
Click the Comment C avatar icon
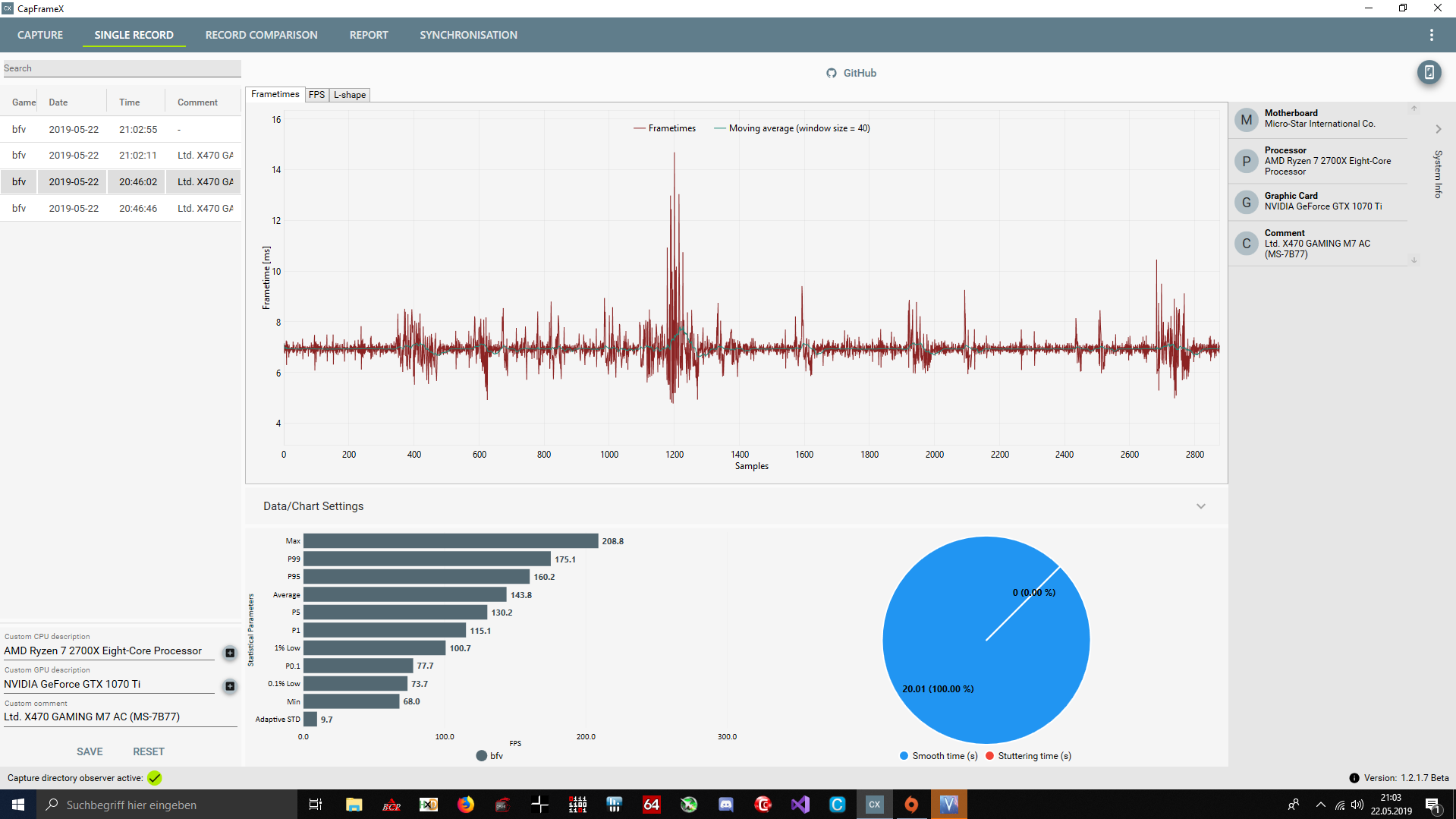point(1246,244)
